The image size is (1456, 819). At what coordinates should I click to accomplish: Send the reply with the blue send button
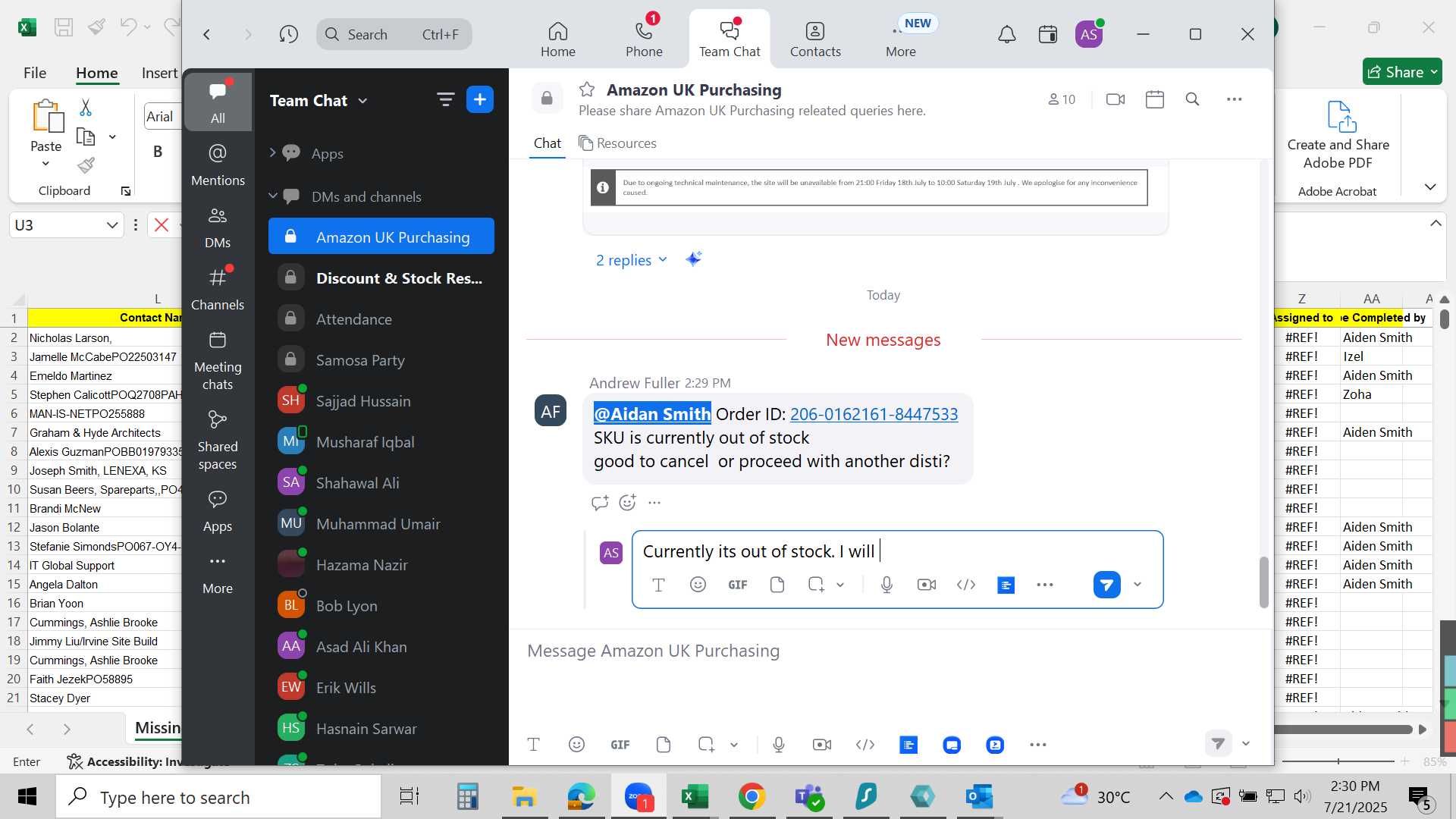click(1106, 585)
